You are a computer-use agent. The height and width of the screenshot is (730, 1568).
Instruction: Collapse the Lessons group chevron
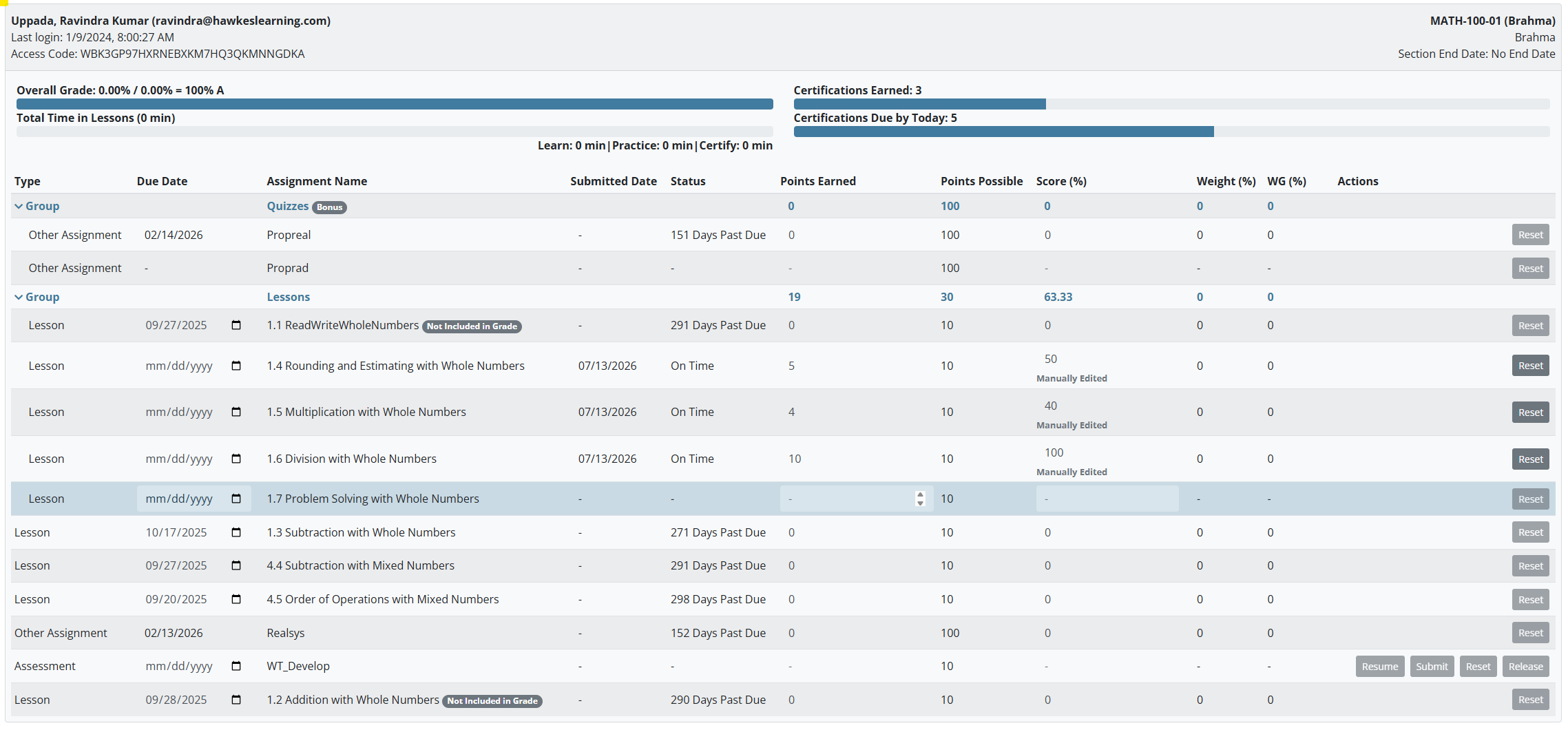coord(19,297)
